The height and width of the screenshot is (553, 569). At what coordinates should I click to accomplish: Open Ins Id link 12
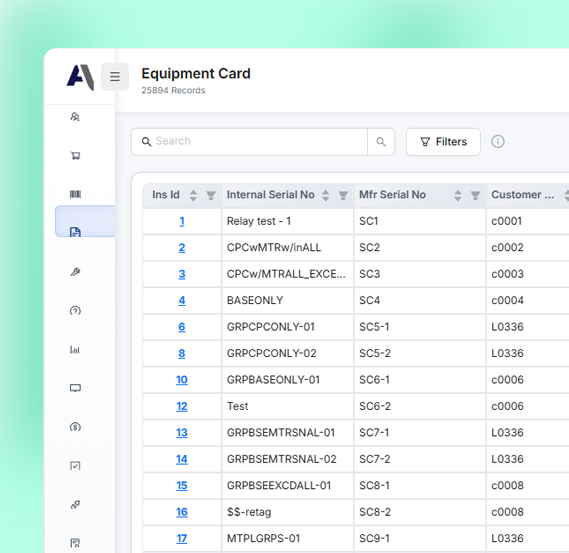click(x=182, y=406)
